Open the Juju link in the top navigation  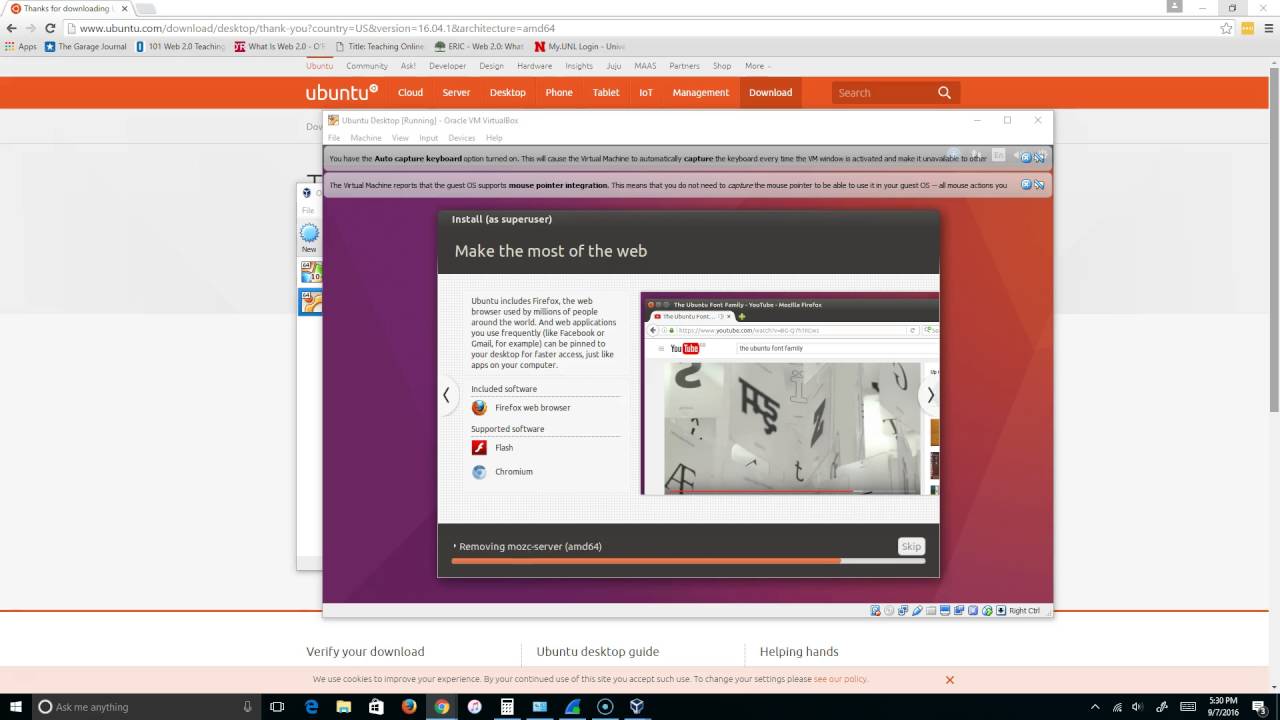614,66
